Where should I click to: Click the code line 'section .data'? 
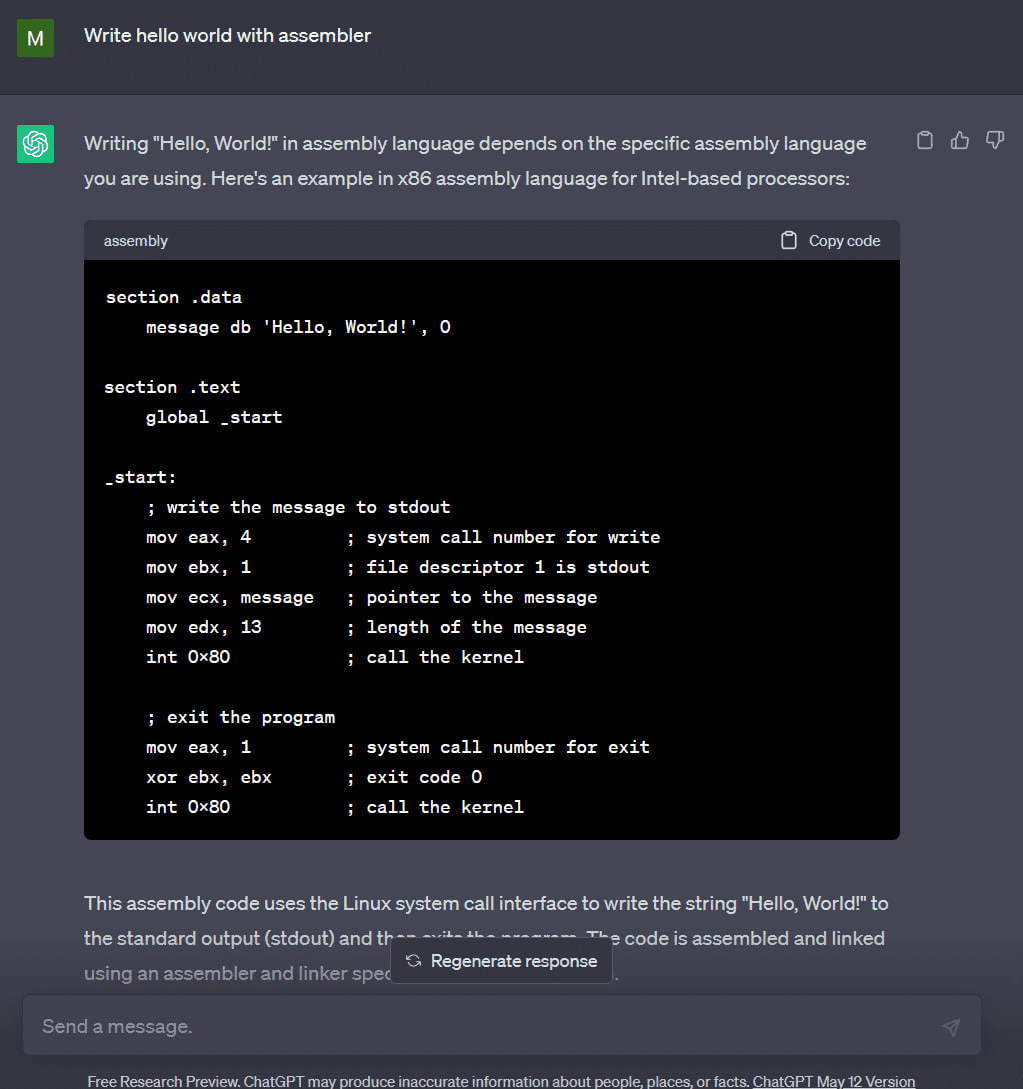(x=174, y=297)
